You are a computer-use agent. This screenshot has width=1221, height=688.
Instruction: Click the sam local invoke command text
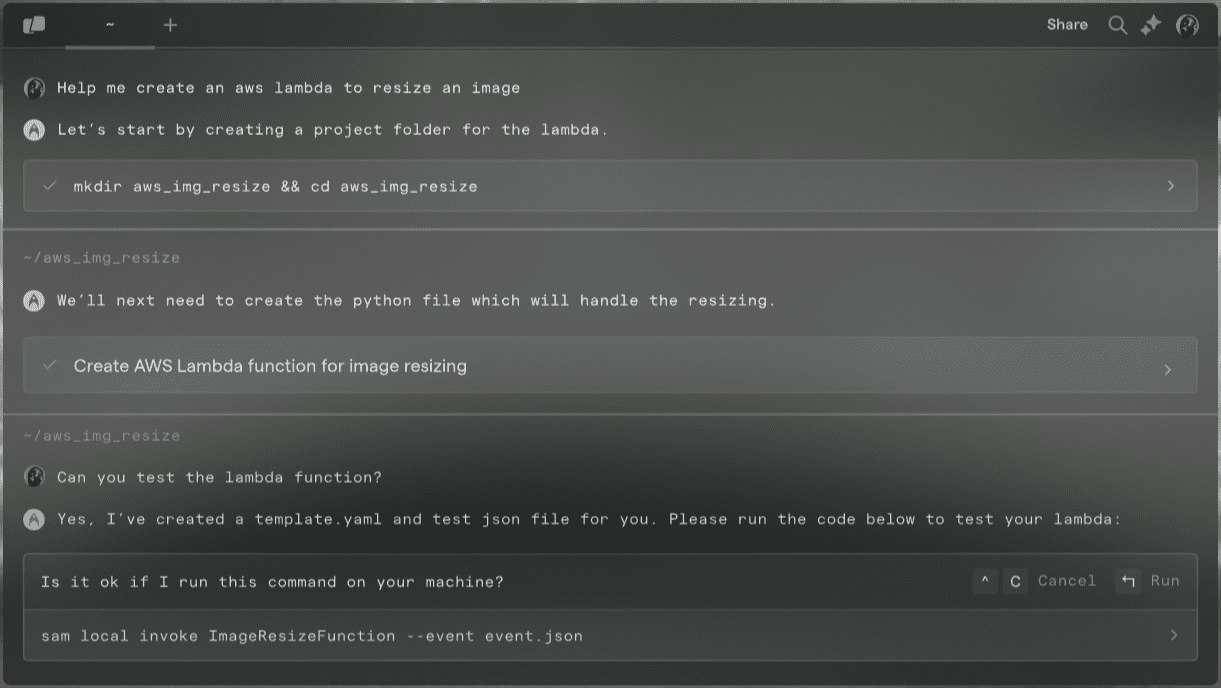tap(312, 635)
